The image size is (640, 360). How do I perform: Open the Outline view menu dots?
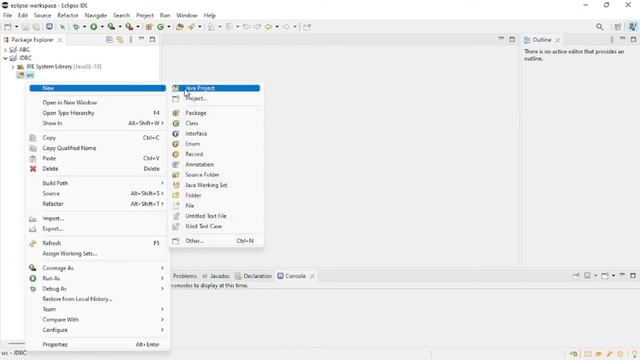[611, 40]
